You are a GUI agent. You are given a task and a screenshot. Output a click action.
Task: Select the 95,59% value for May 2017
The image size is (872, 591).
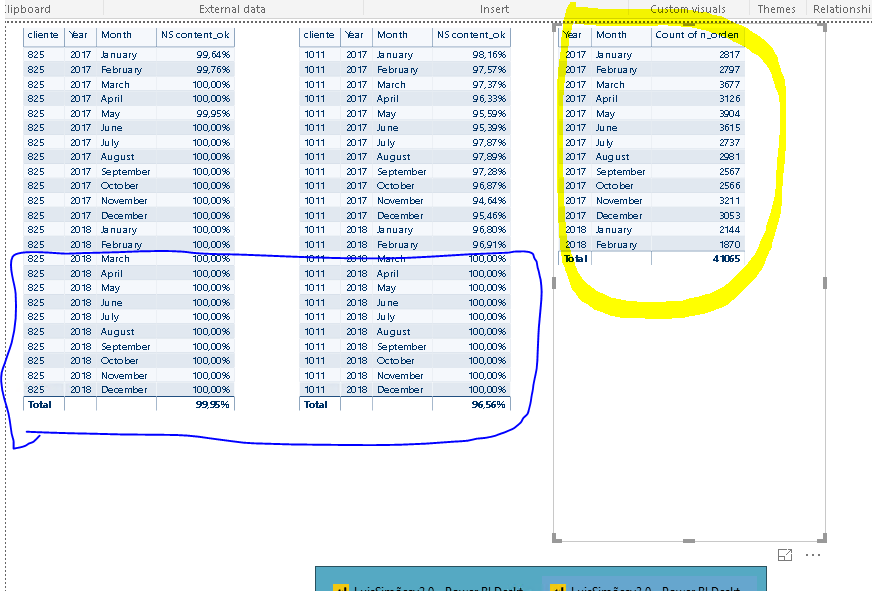489,113
